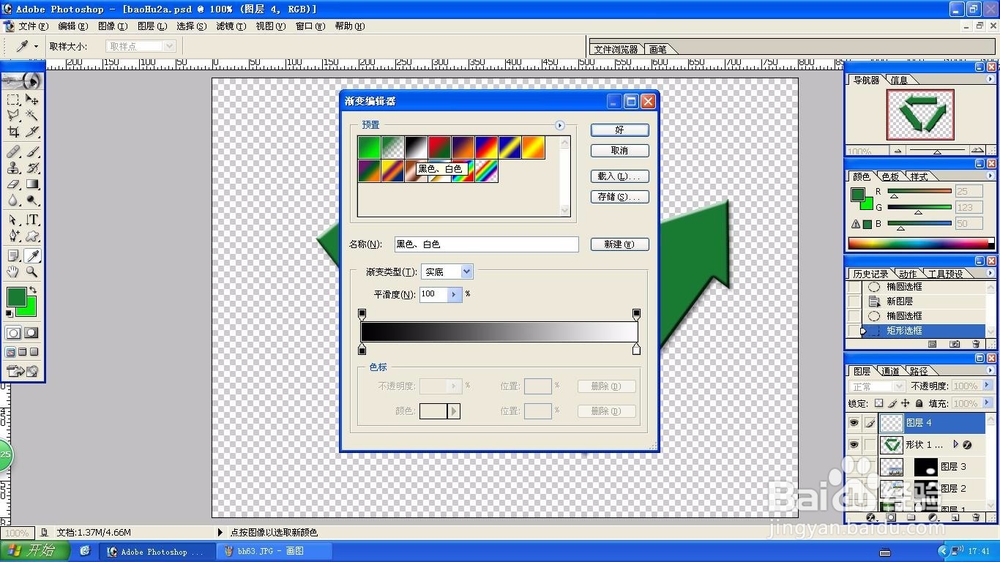Open the 图像 menu

(113, 26)
